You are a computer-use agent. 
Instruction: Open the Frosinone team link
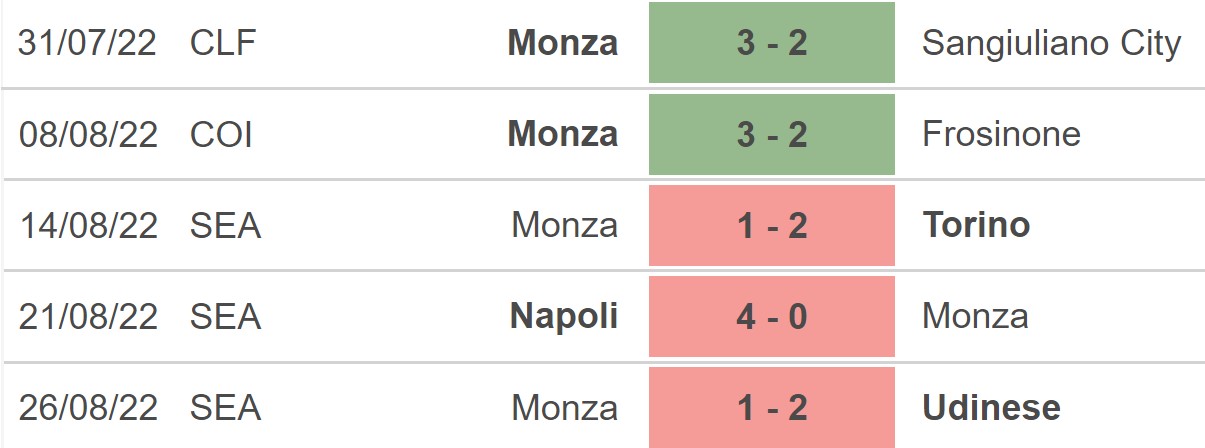[1001, 134]
